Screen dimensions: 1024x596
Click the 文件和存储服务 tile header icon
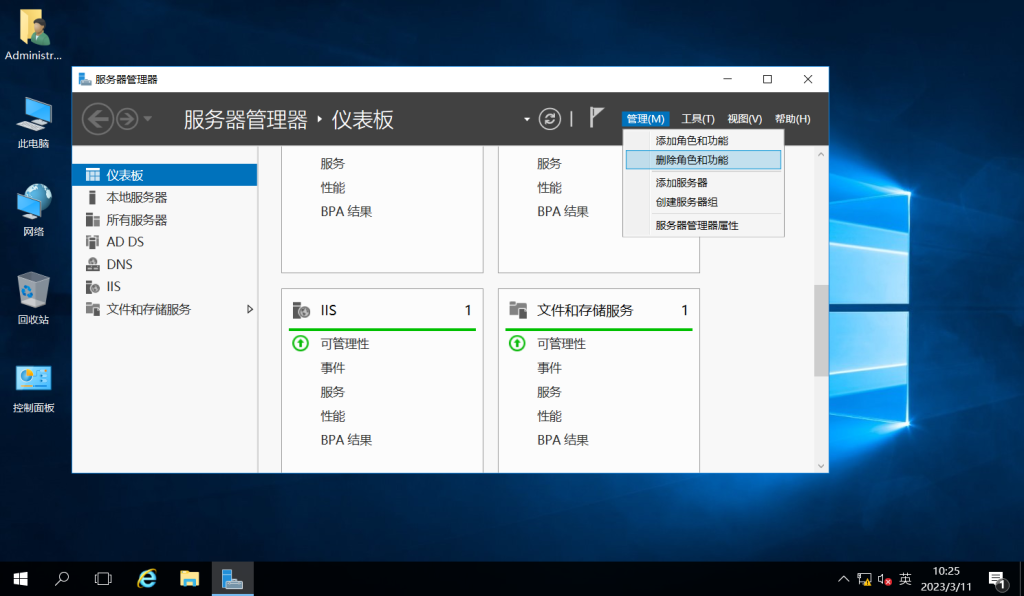click(x=518, y=310)
